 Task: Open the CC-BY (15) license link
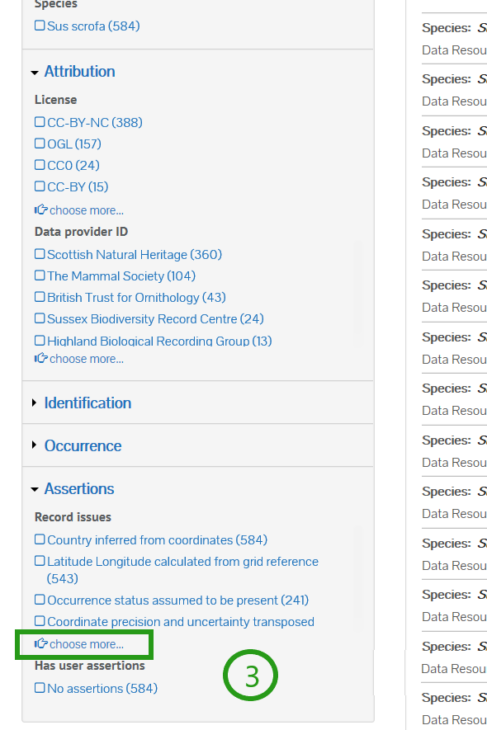click(78, 187)
